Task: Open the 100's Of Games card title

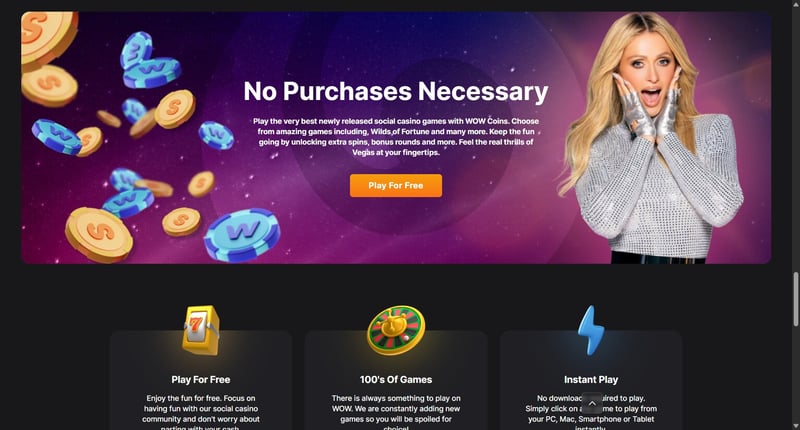Action: point(396,380)
